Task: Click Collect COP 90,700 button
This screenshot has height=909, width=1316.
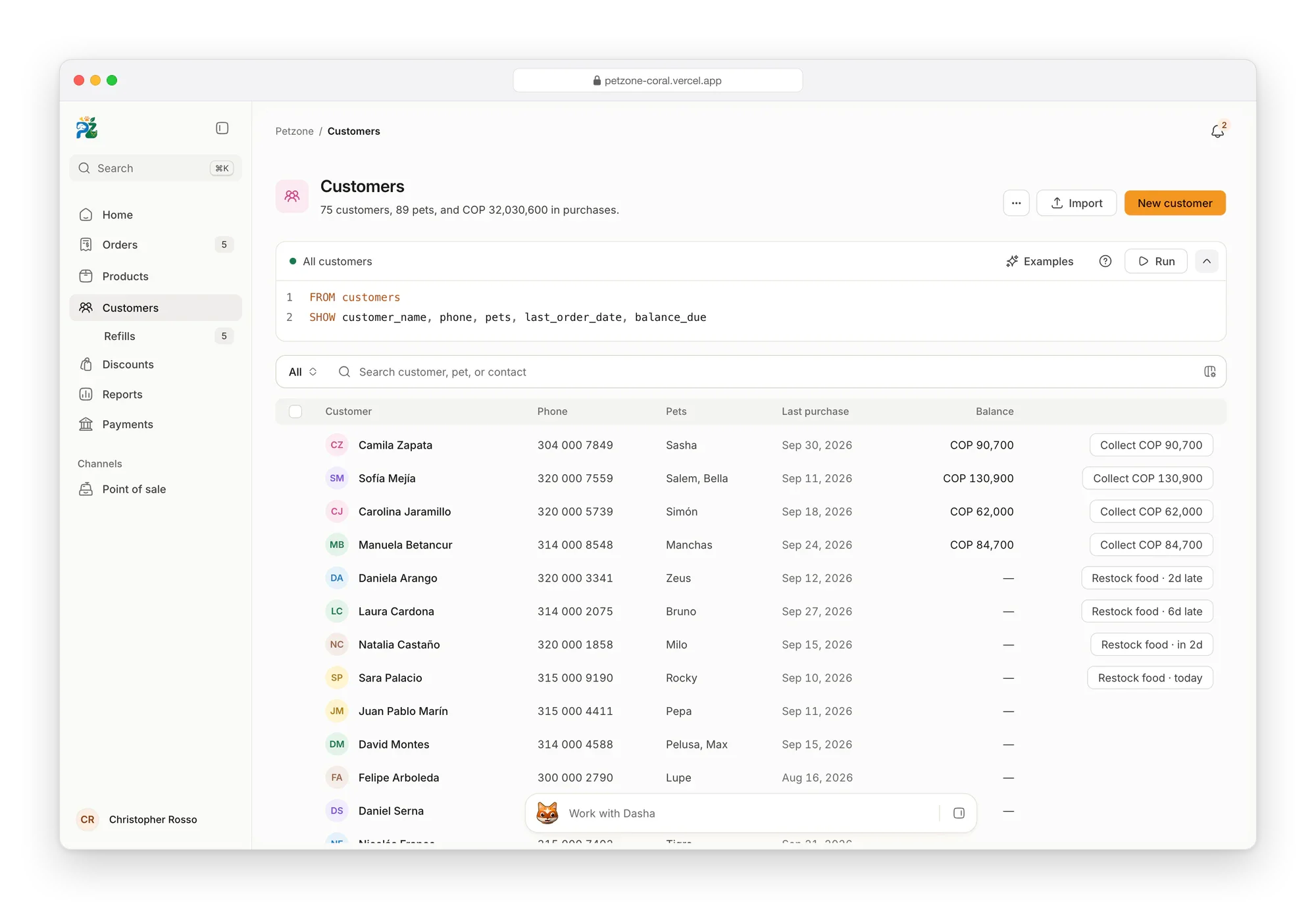Action: pyautogui.click(x=1151, y=445)
